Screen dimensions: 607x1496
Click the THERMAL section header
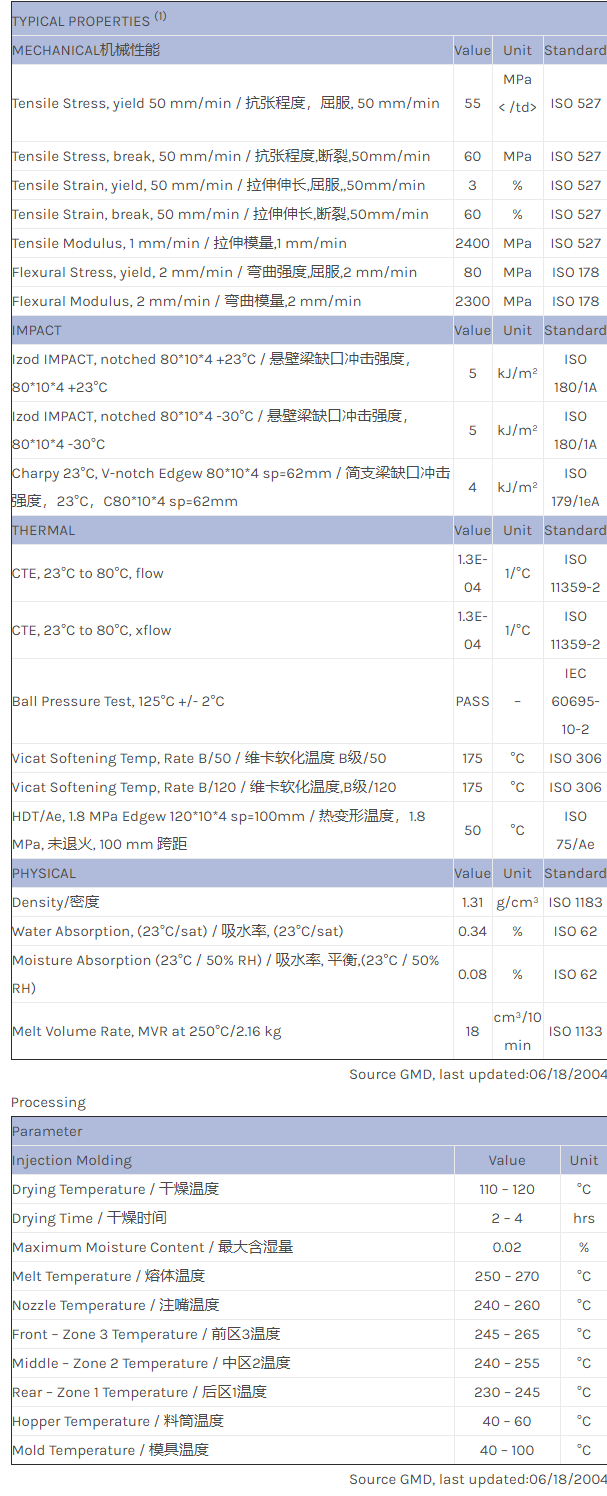44,530
